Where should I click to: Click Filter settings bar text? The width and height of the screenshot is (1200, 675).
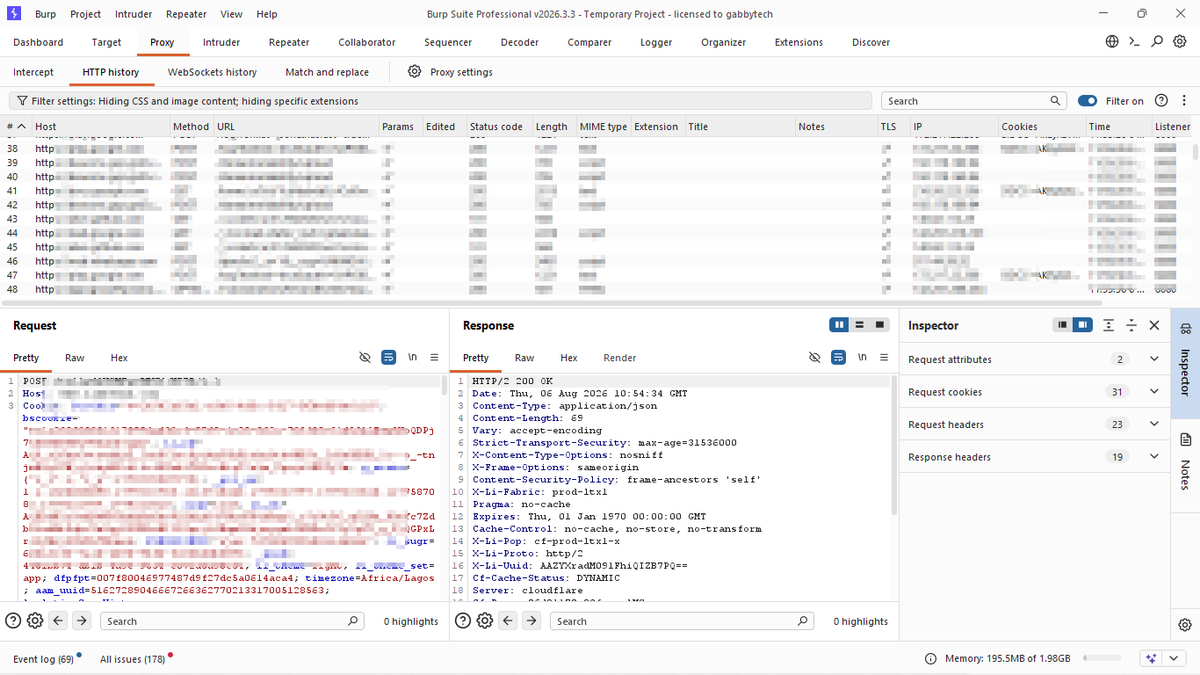195,101
